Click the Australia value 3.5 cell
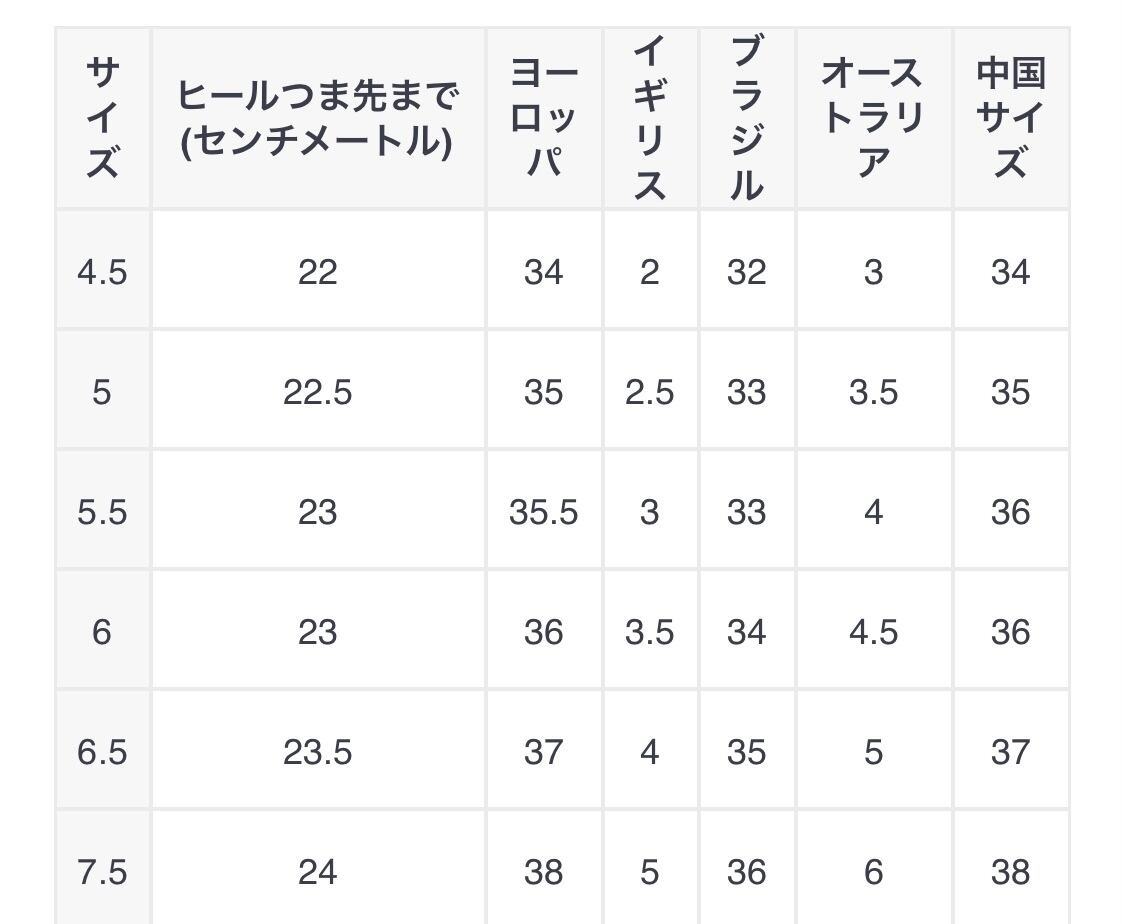The image size is (1125, 924). 873,392
